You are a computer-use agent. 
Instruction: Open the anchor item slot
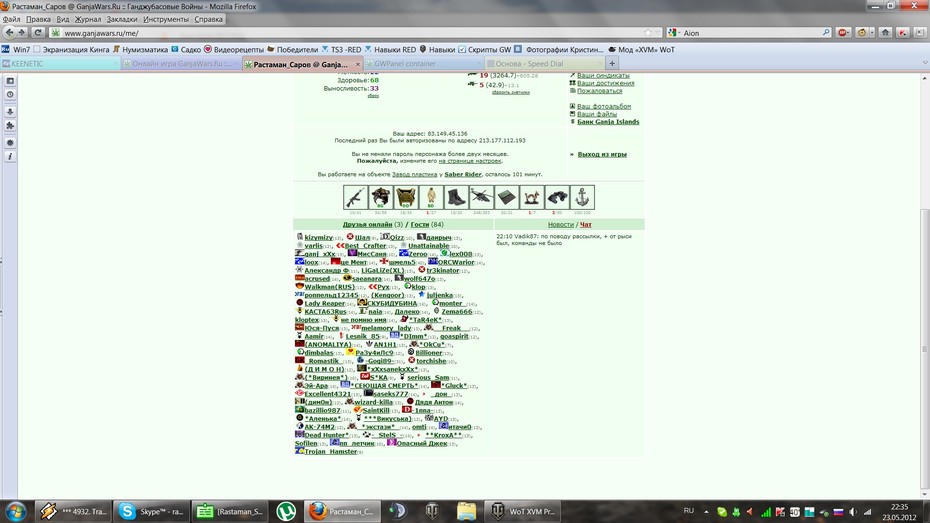582,197
